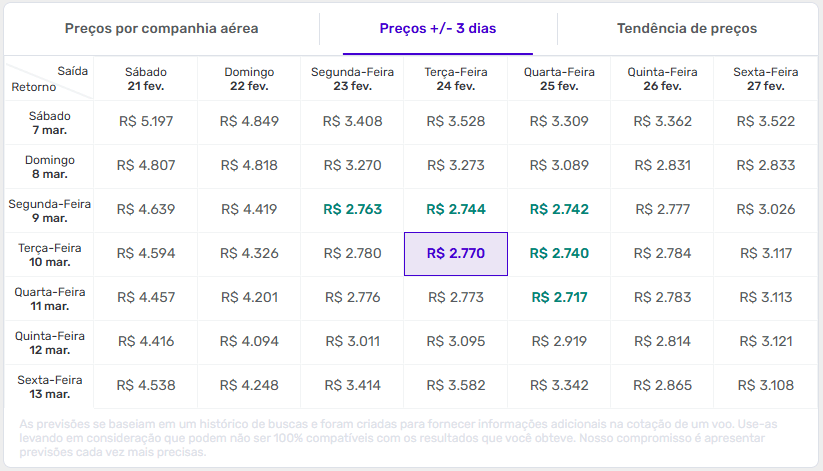Choose the R$ 2.740 fare
823x471 pixels.
559,254
